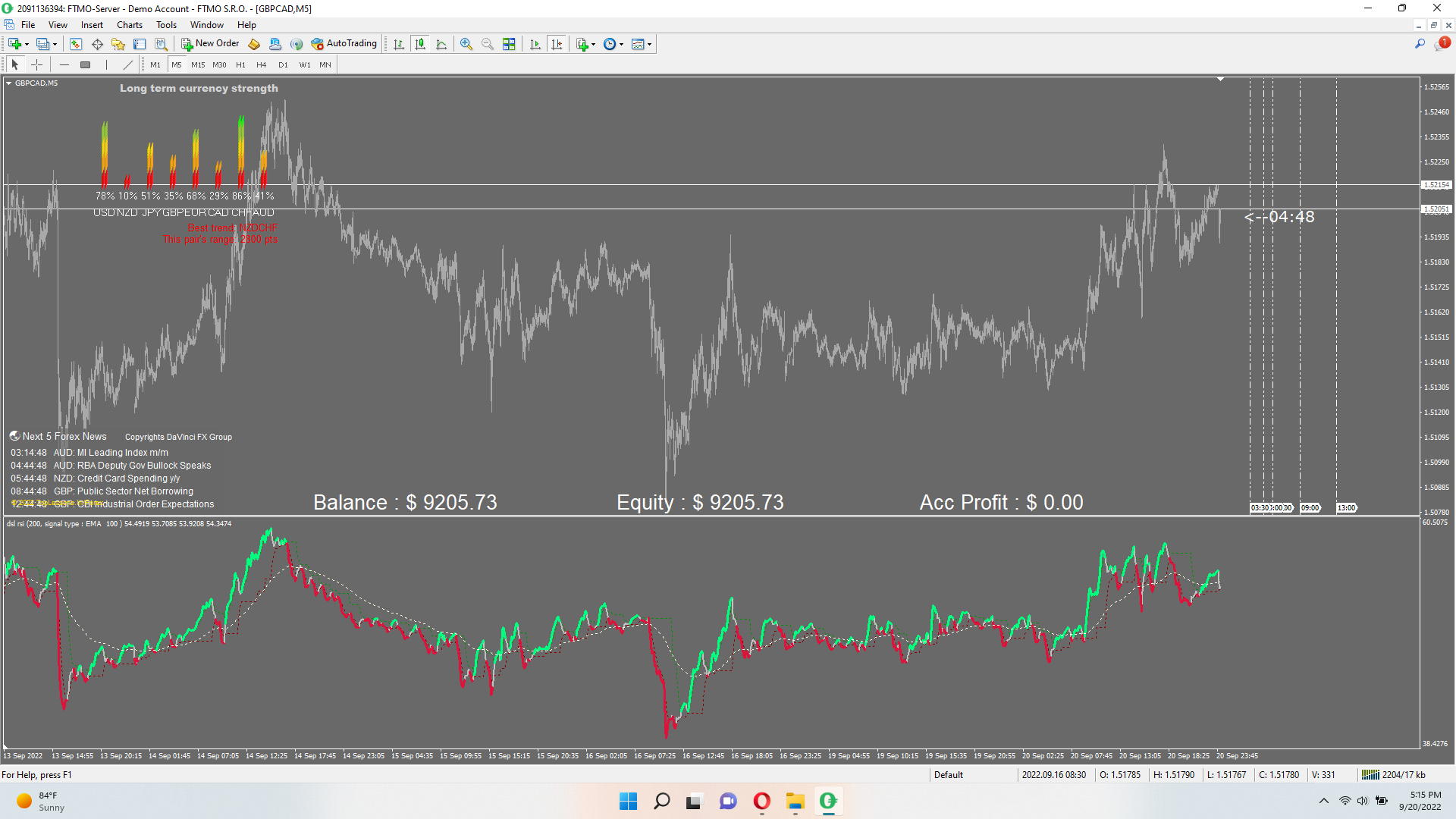The height and width of the screenshot is (819, 1456).
Task: Select the Crosshair cursor tool
Action: pos(36,65)
